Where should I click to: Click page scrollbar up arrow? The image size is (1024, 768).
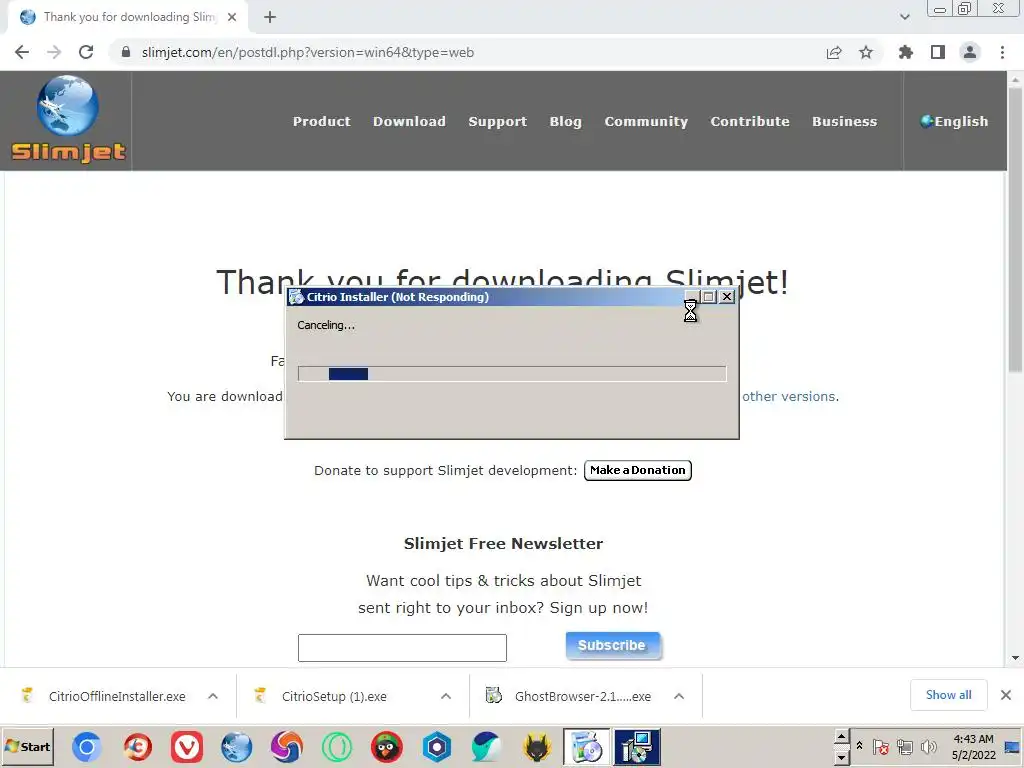point(1015,79)
